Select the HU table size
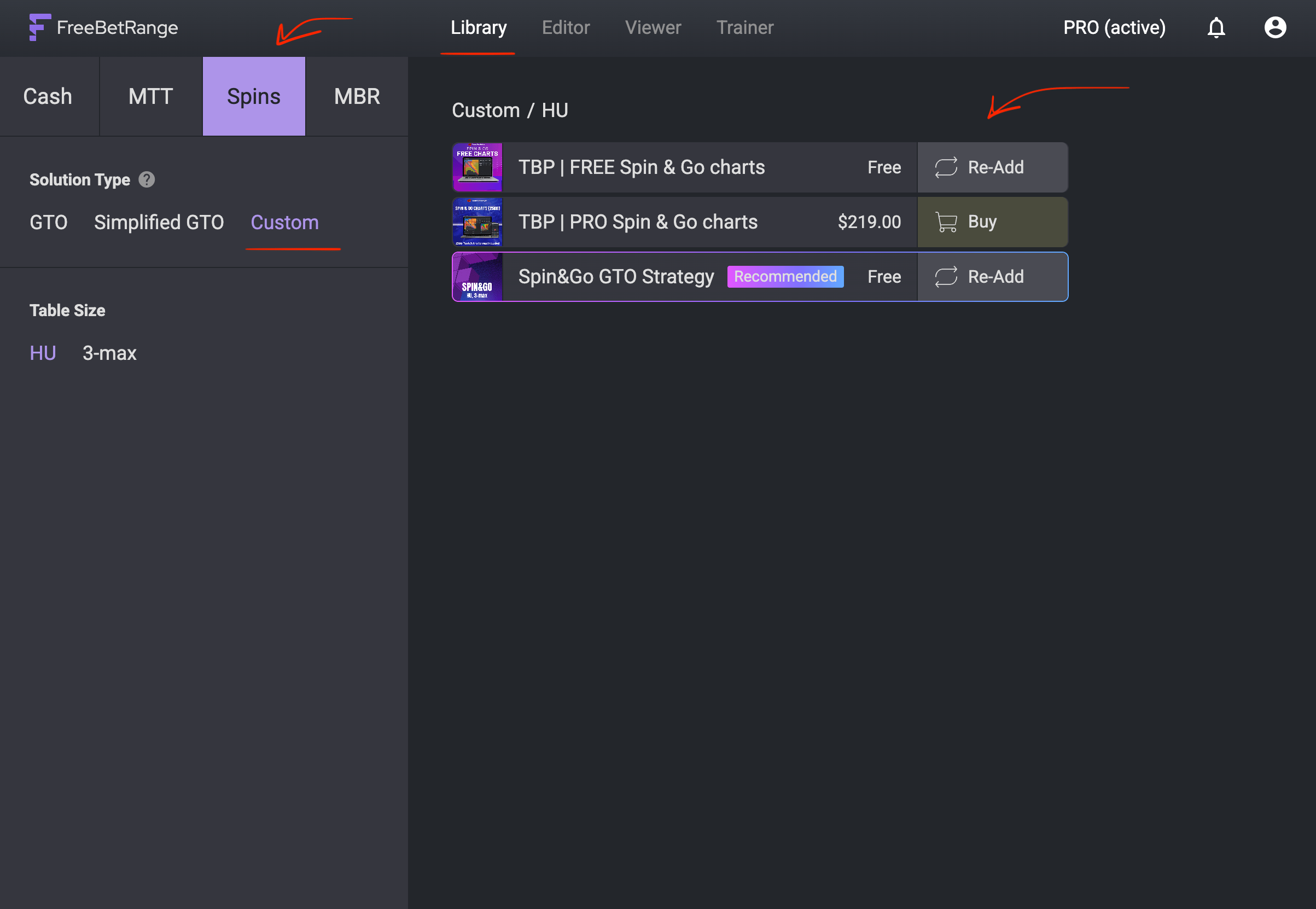The width and height of the screenshot is (1316, 909). tap(43, 353)
